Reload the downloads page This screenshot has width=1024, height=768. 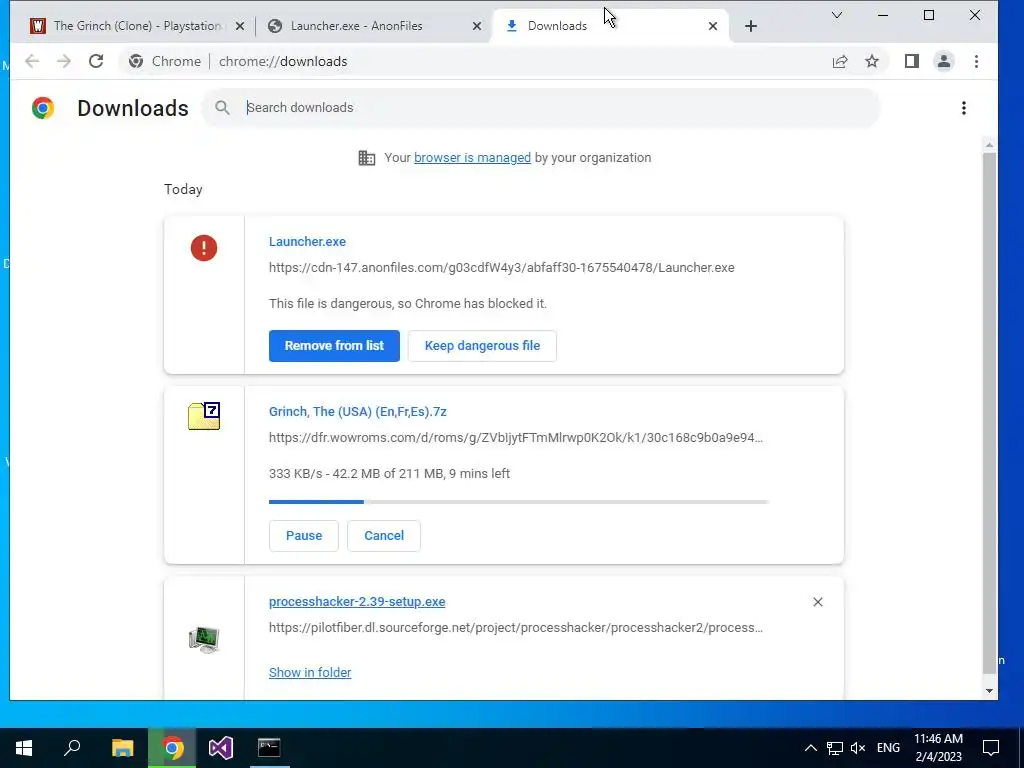click(96, 61)
